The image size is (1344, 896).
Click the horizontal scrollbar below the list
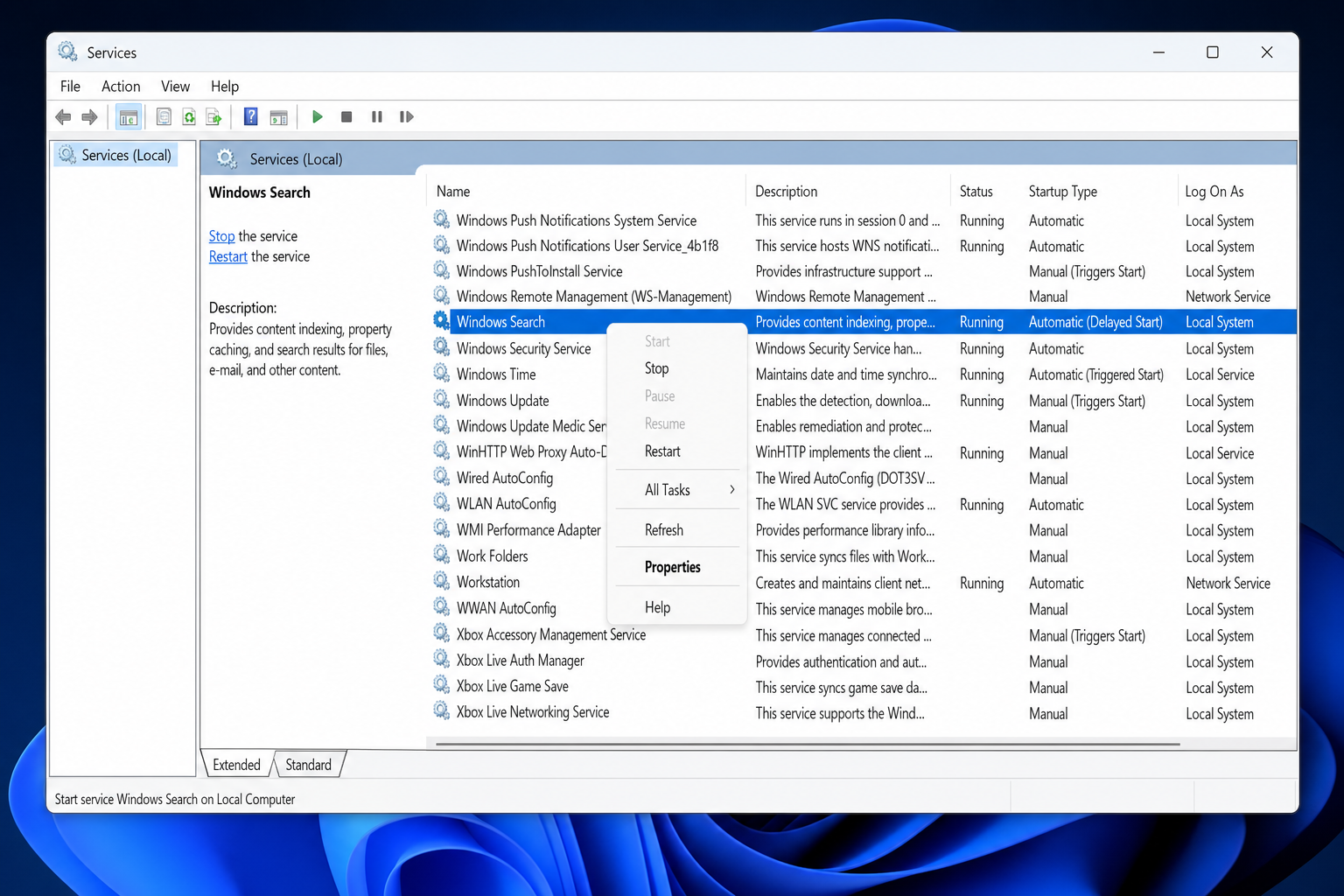coord(807,744)
